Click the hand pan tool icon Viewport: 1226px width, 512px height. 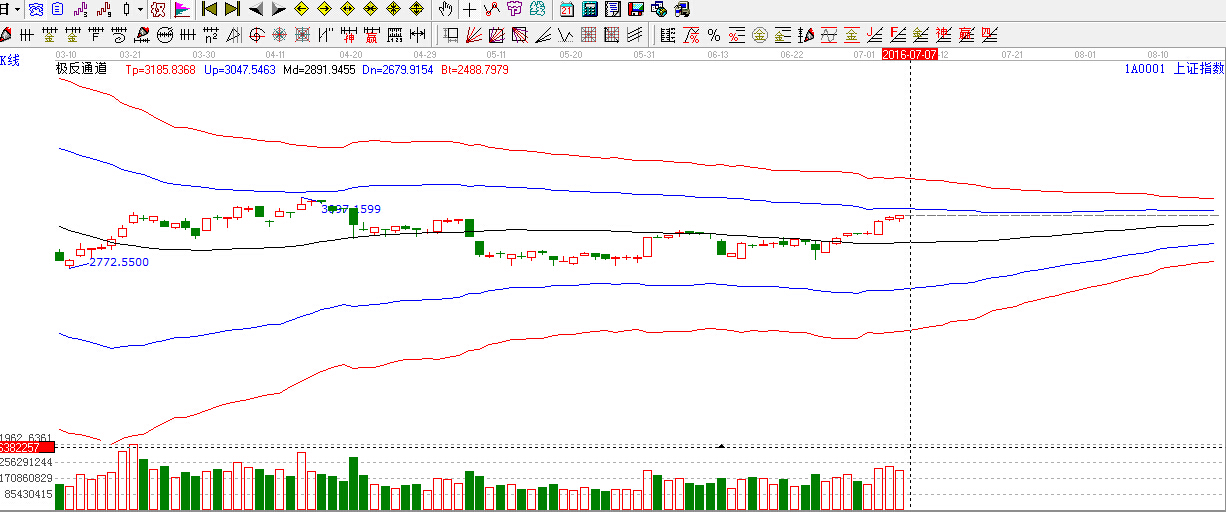[x=445, y=10]
